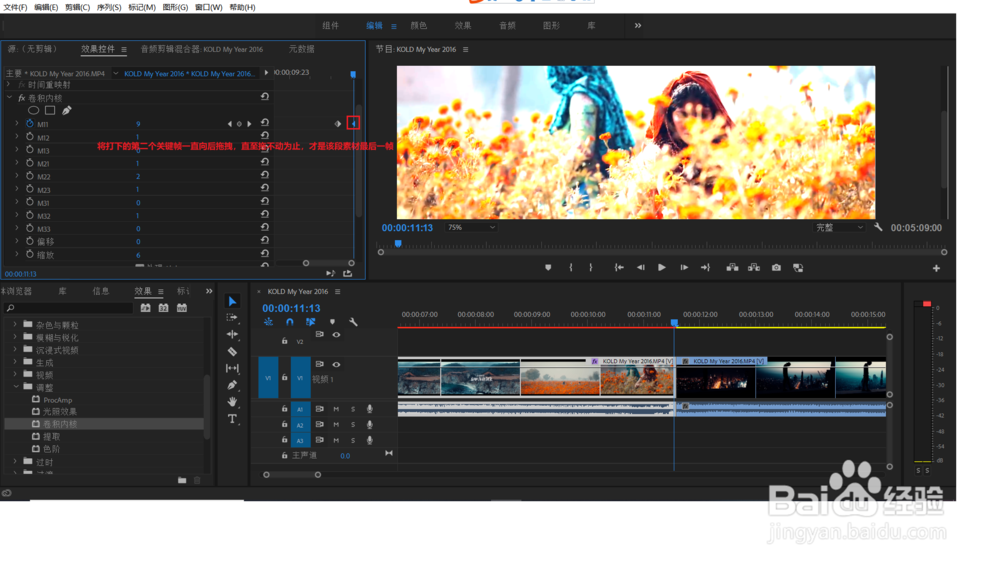The height and width of the screenshot is (566, 1000).
Task: Open the button editor plus icon
Action: tap(936, 269)
